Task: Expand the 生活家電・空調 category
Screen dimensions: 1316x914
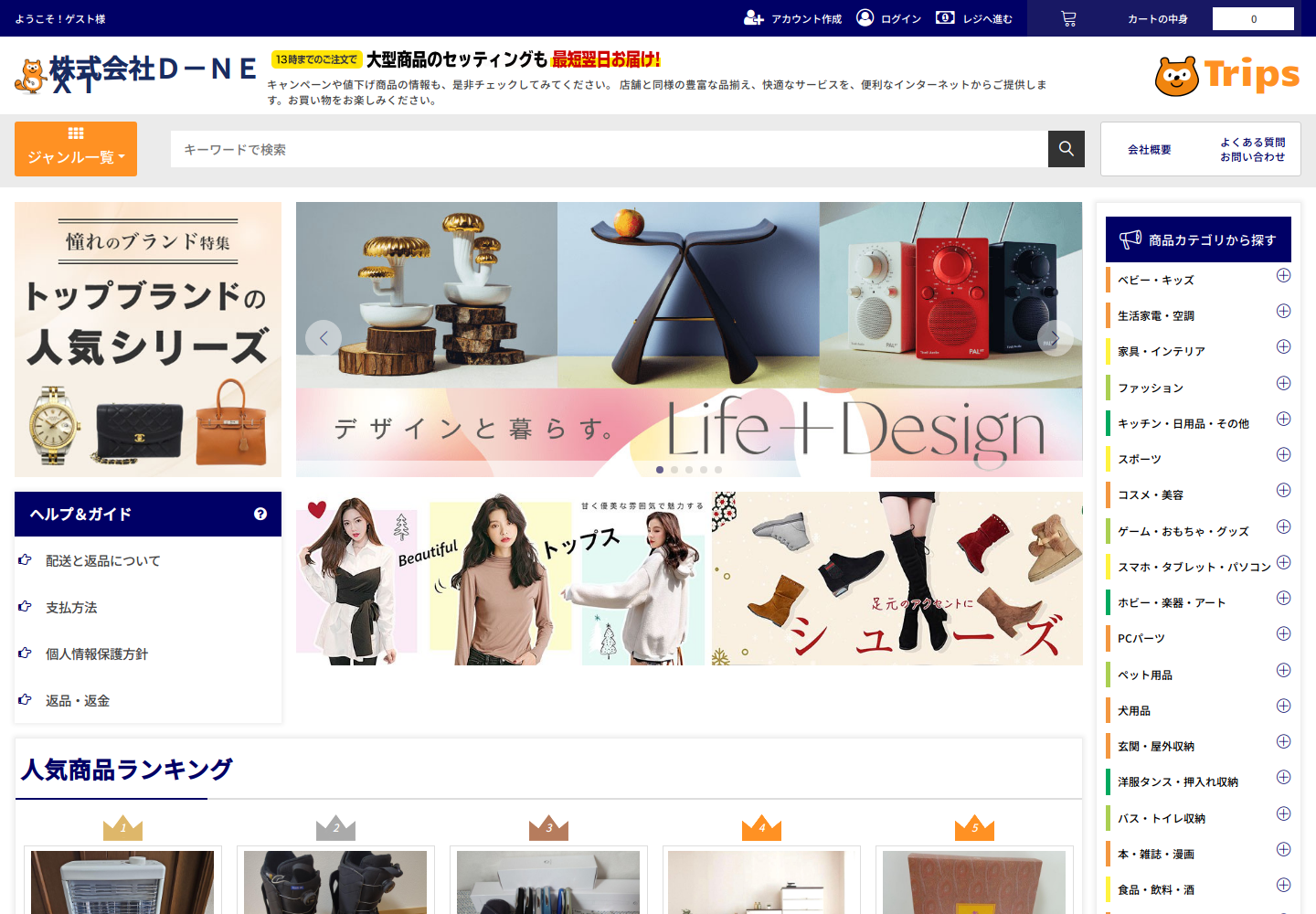Action: pos(1283,311)
